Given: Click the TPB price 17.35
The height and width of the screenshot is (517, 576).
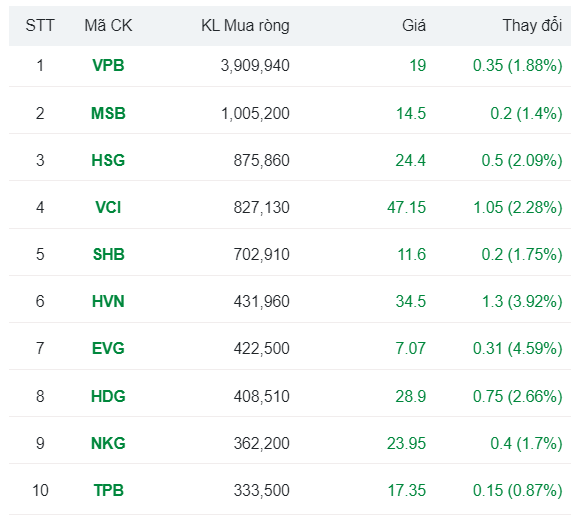Looking at the screenshot, I should [407, 490].
